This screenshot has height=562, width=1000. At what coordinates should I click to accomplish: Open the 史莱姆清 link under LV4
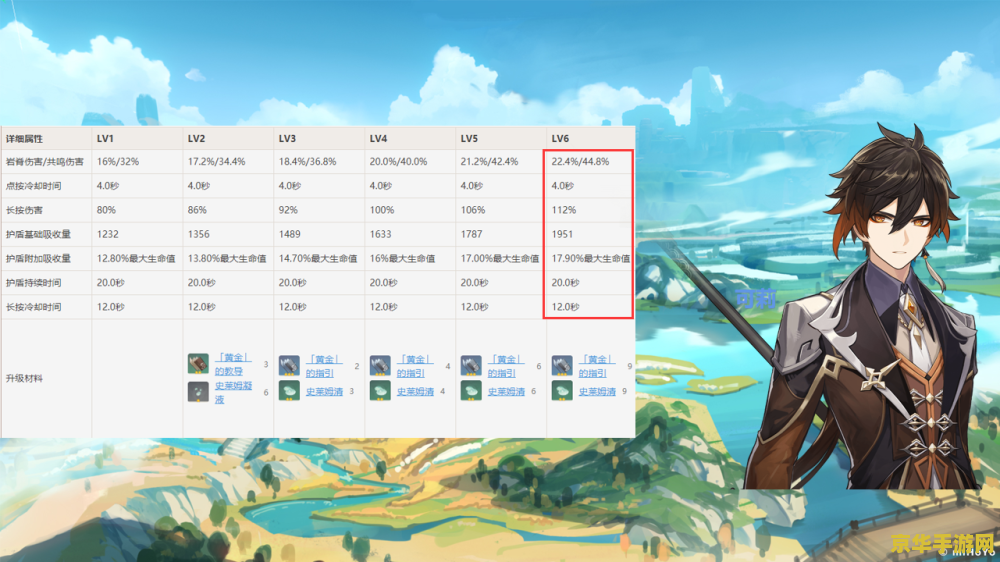point(415,392)
